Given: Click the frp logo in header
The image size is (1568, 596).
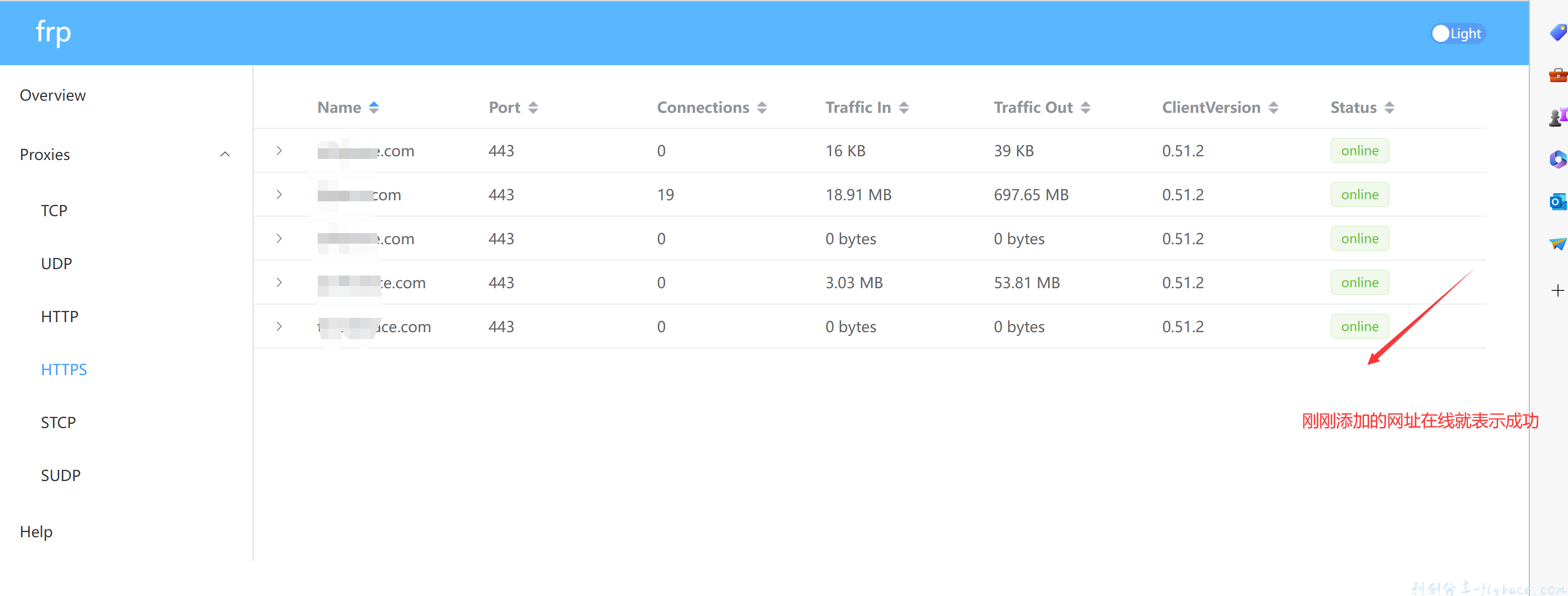Looking at the screenshot, I should [x=53, y=32].
